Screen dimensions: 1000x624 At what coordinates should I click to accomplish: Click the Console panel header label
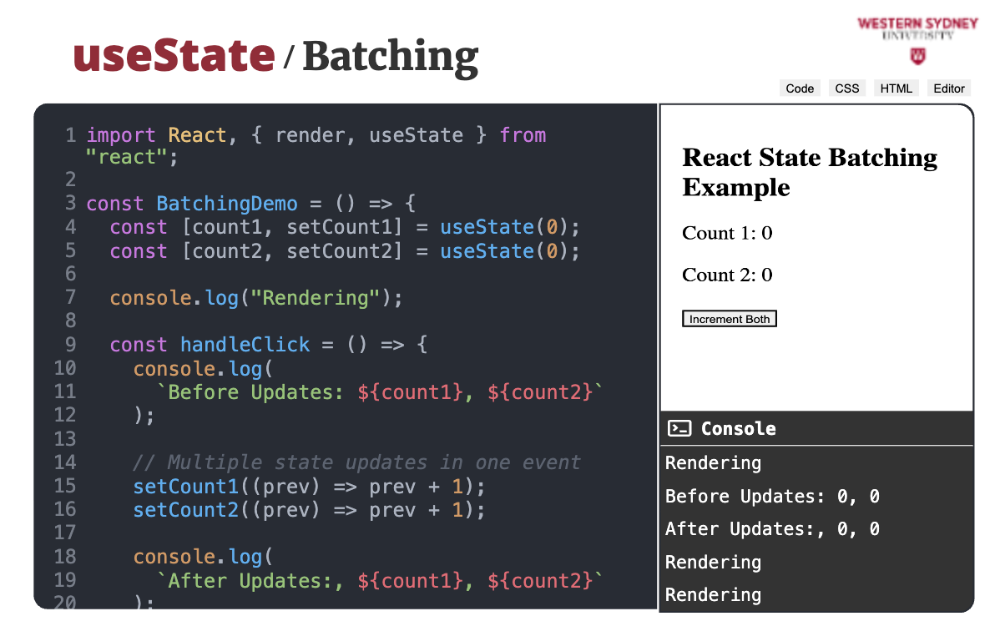pos(738,429)
